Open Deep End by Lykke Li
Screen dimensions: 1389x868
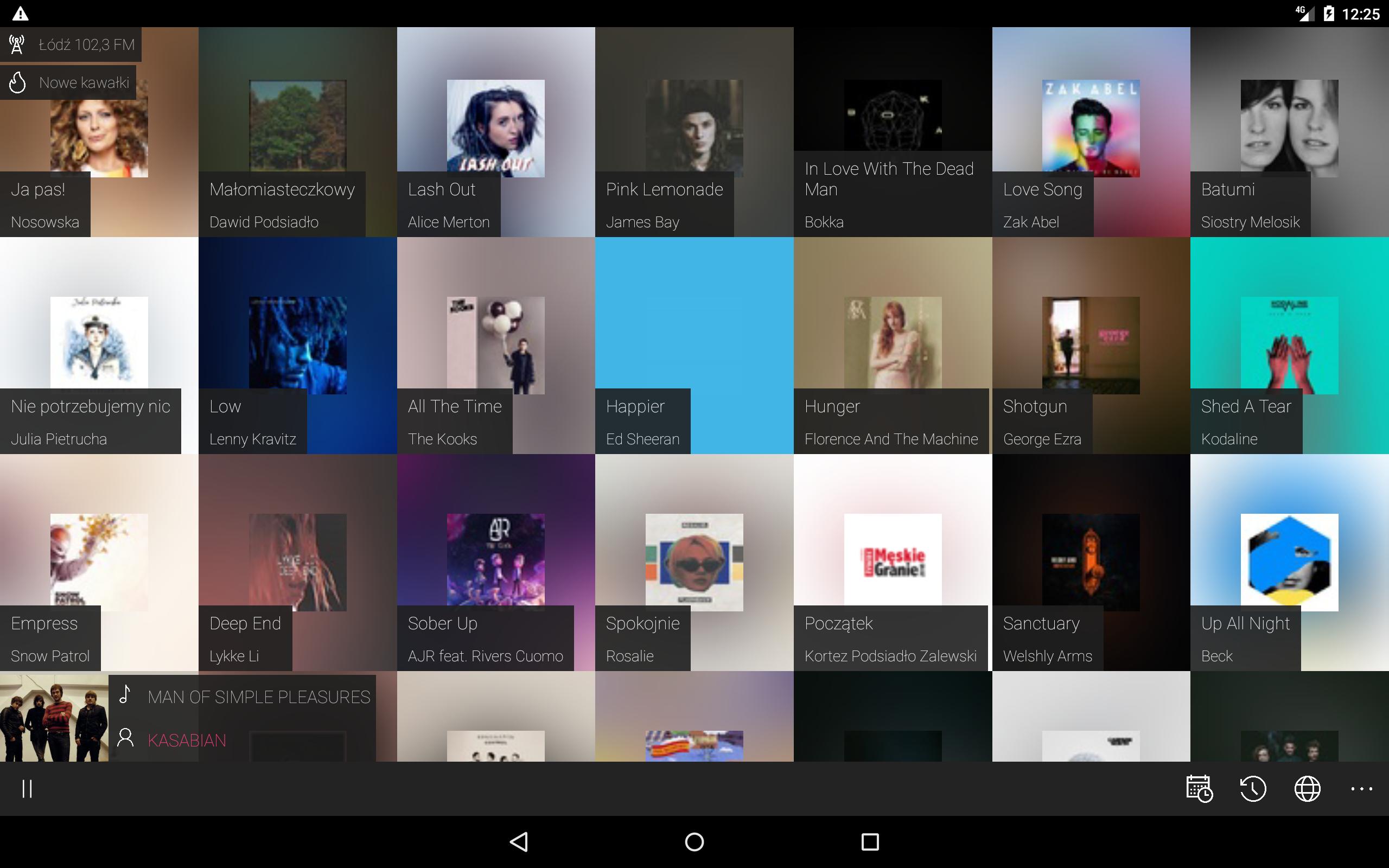pyautogui.click(x=297, y=563)
